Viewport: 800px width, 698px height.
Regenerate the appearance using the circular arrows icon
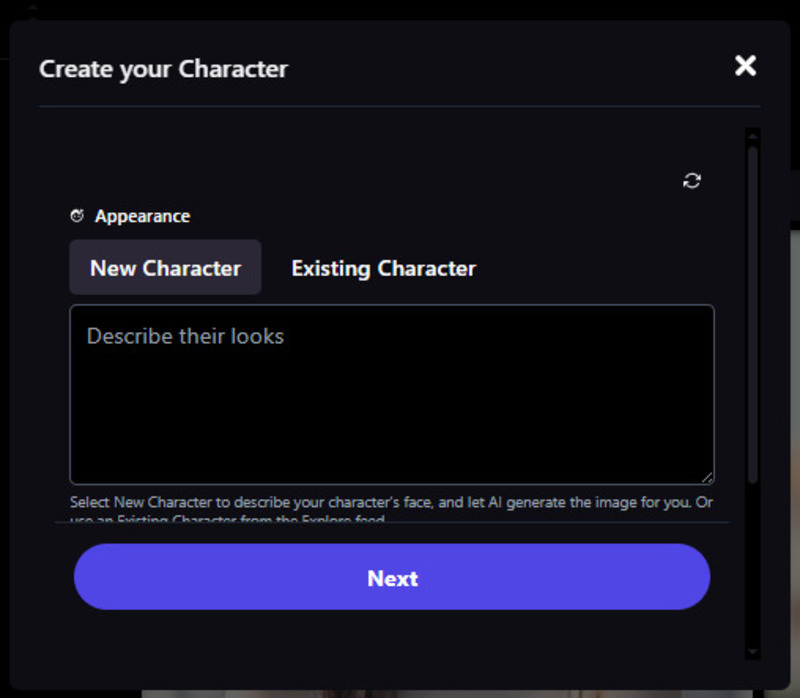tap(692, 181)
